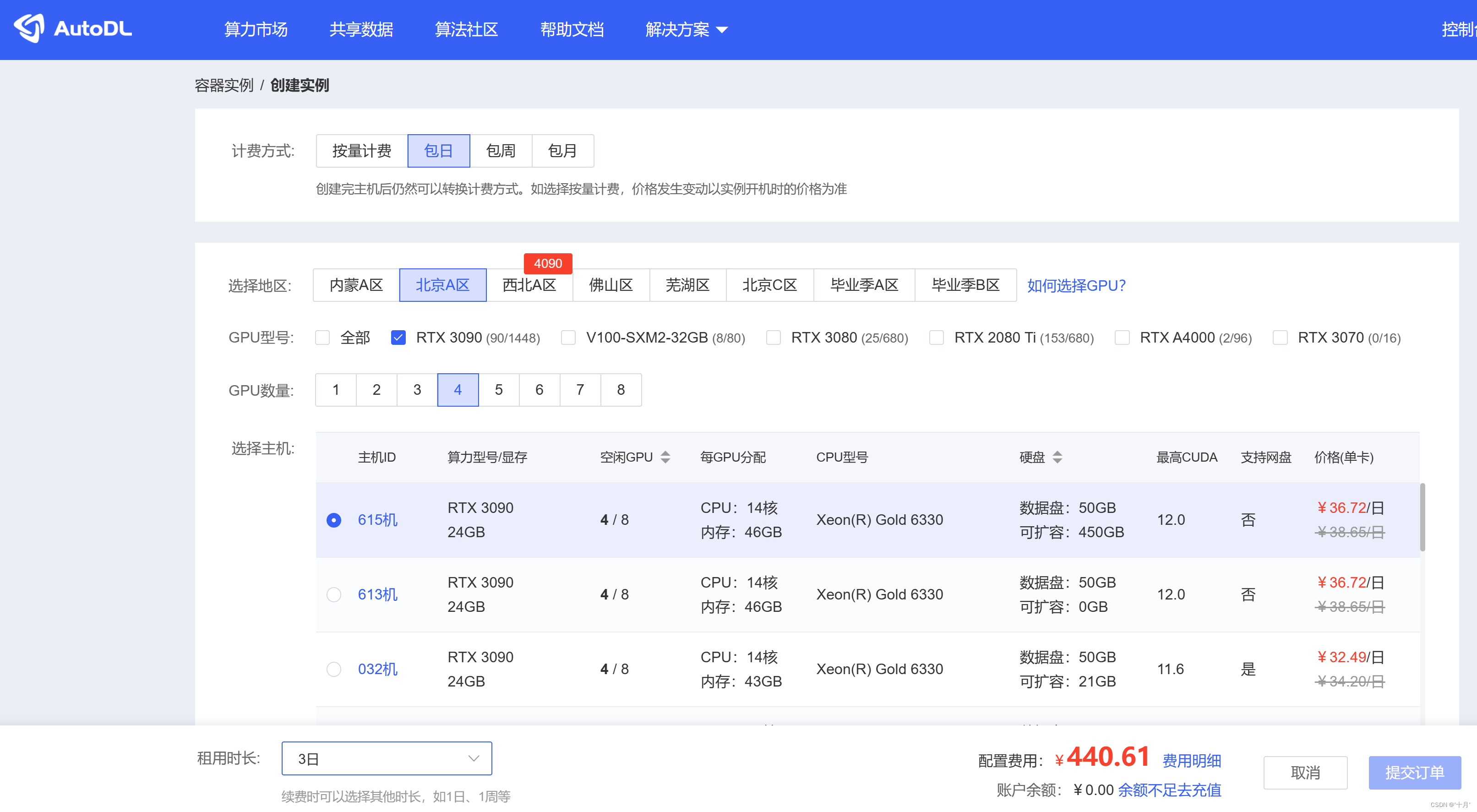Screen dimensions: 1477x812
Task: Uncheck the RTX 3090 checkbox
Action: [x=398, y=338]
